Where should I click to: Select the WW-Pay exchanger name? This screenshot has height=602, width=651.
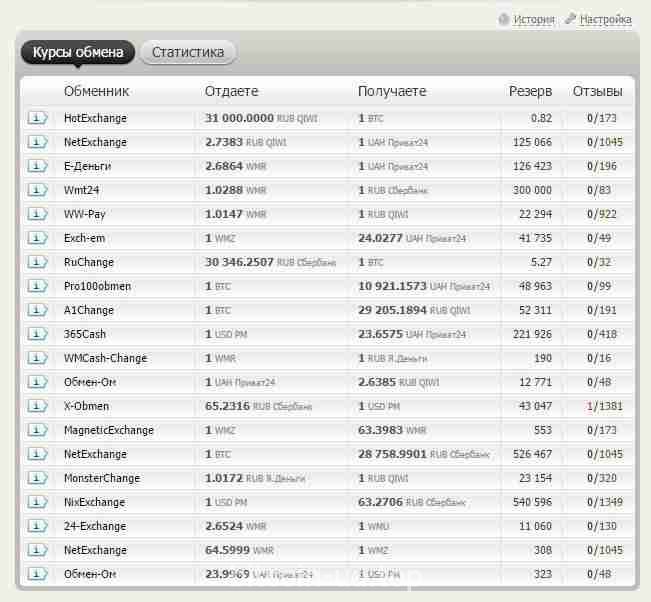[x=85, y=214]
